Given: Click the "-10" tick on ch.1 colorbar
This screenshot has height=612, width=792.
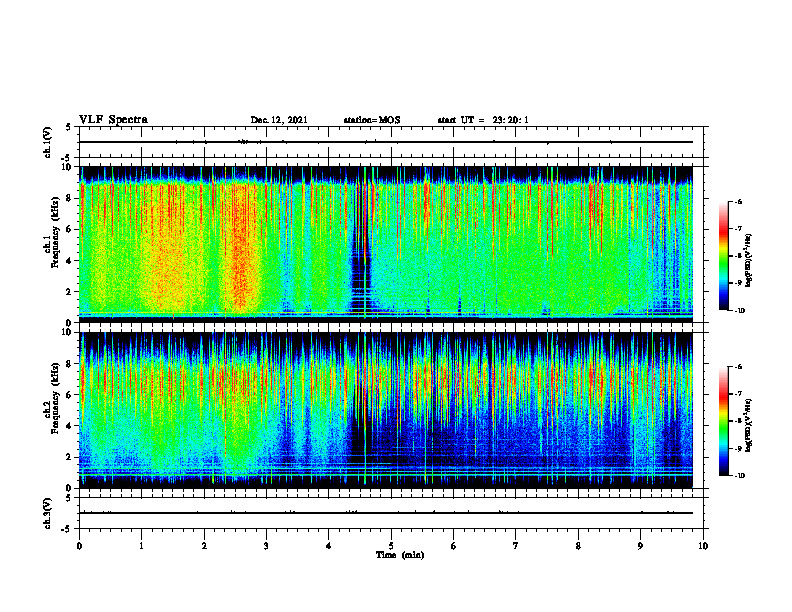Looking at the screenshot, I should (738, 311).
